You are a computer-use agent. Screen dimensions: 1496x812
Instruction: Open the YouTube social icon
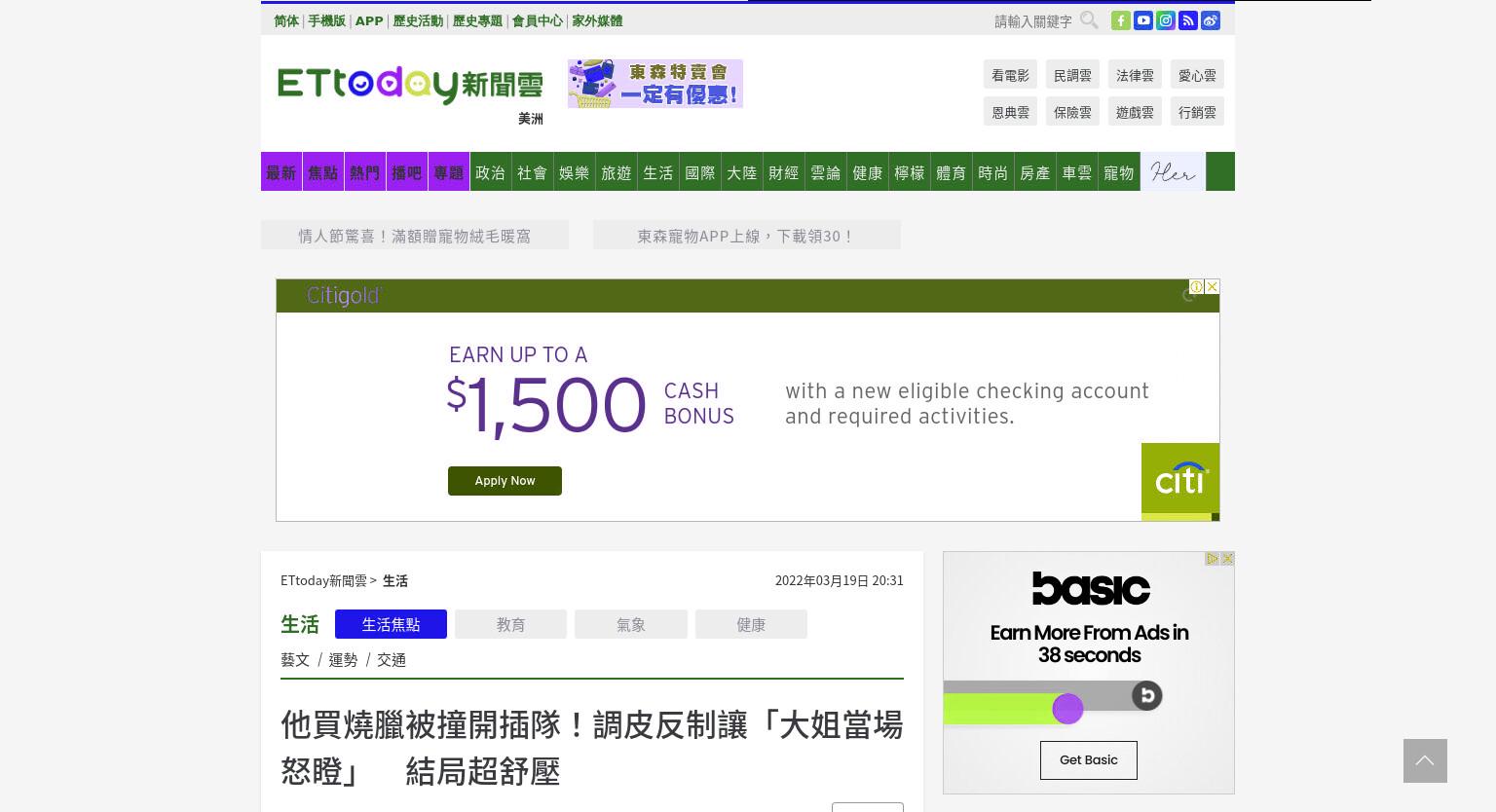(x=1143, y=20)
